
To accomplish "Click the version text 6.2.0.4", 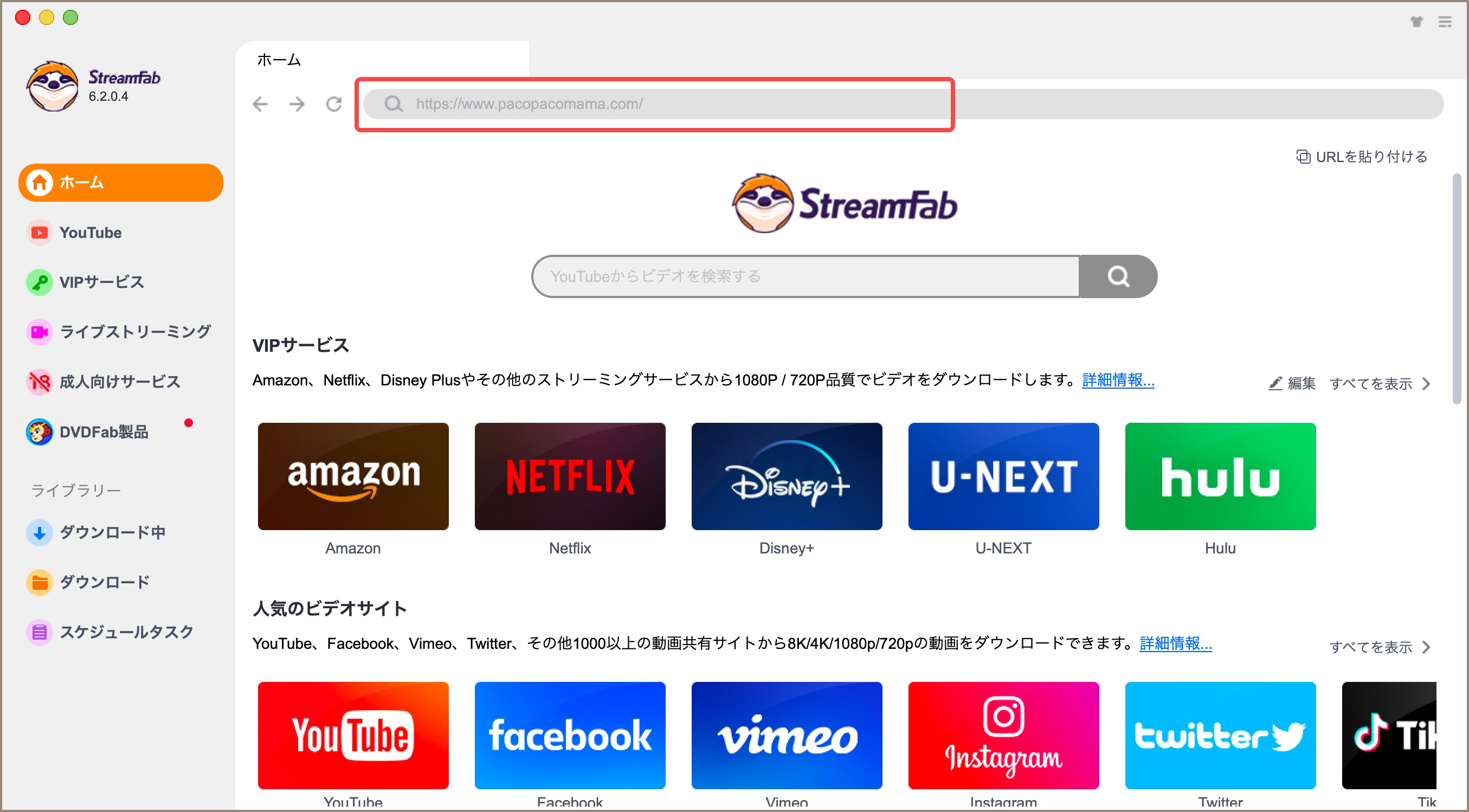I will coord(108,96).
